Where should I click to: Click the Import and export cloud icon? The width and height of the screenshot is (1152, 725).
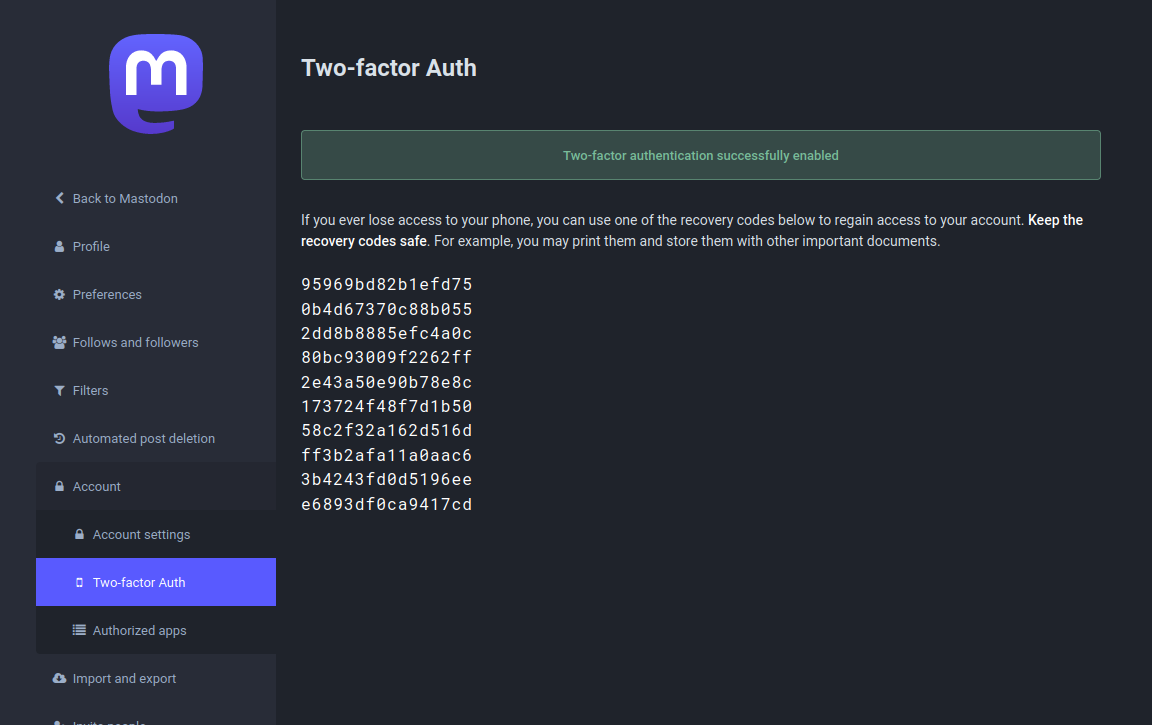[58, 678]
